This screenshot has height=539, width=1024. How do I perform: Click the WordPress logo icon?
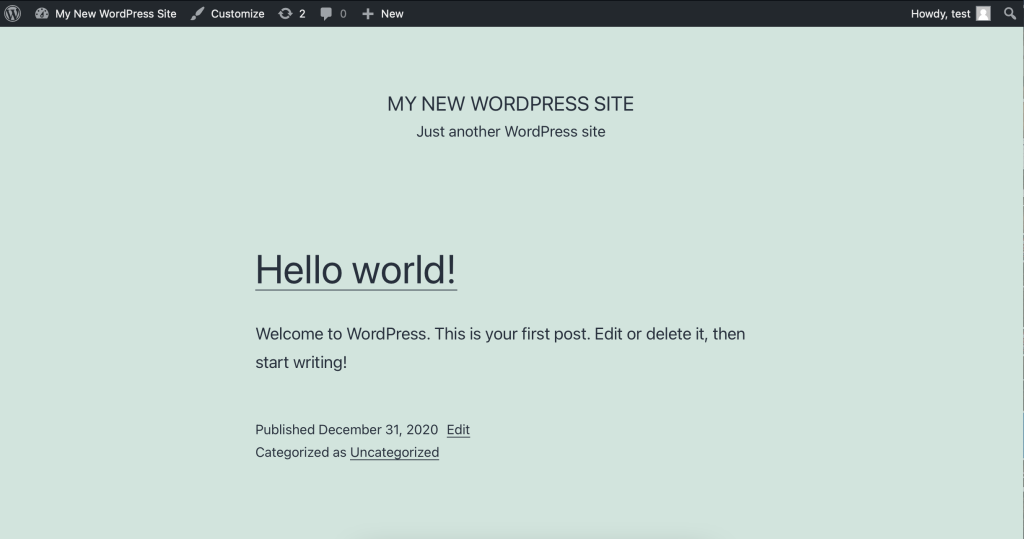coord(13,14)
